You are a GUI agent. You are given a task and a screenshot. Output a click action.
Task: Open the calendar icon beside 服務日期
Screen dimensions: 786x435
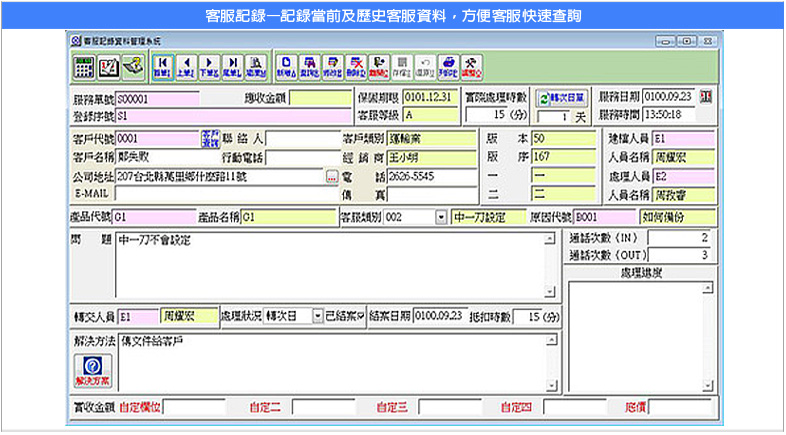[x=707, y=97]
